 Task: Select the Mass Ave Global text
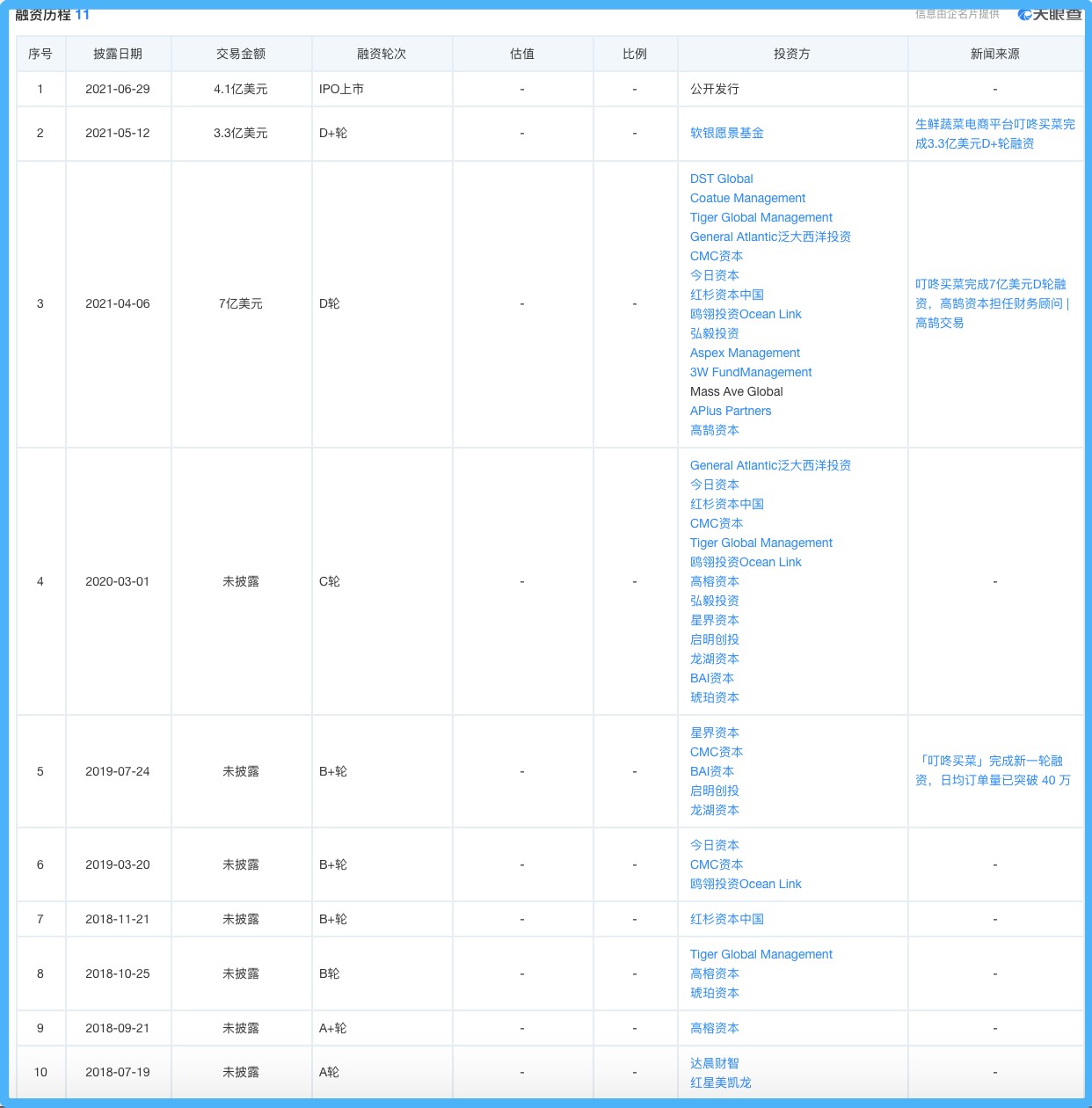(736, 391)
